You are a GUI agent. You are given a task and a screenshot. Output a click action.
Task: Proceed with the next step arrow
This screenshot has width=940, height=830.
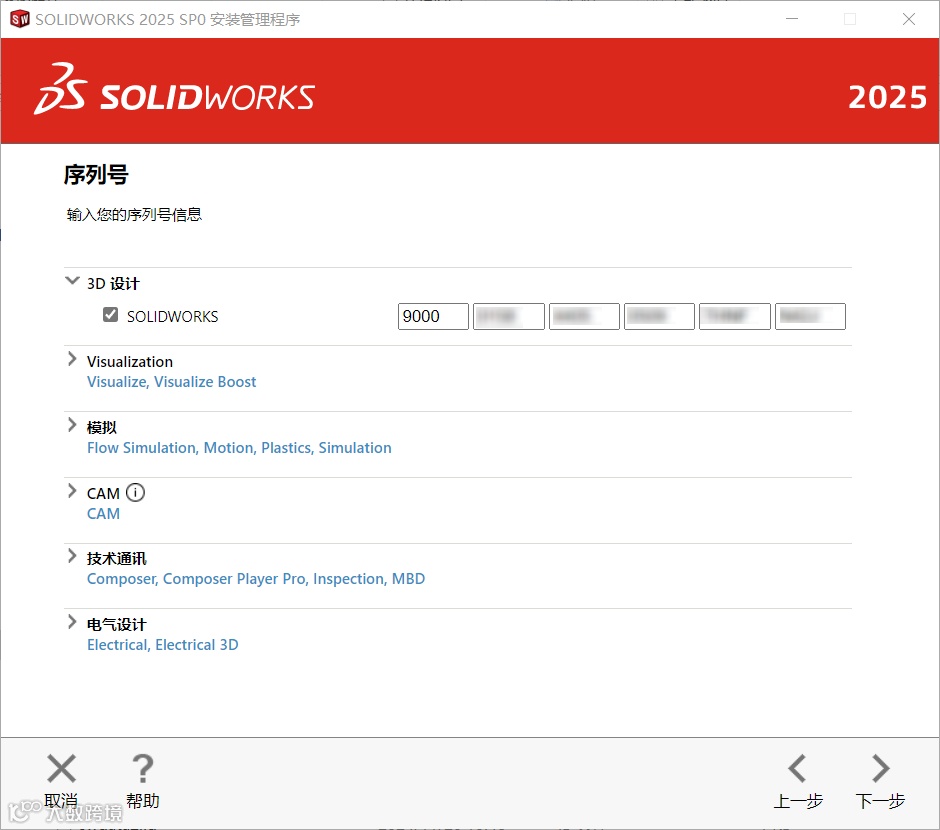(880, 768)
